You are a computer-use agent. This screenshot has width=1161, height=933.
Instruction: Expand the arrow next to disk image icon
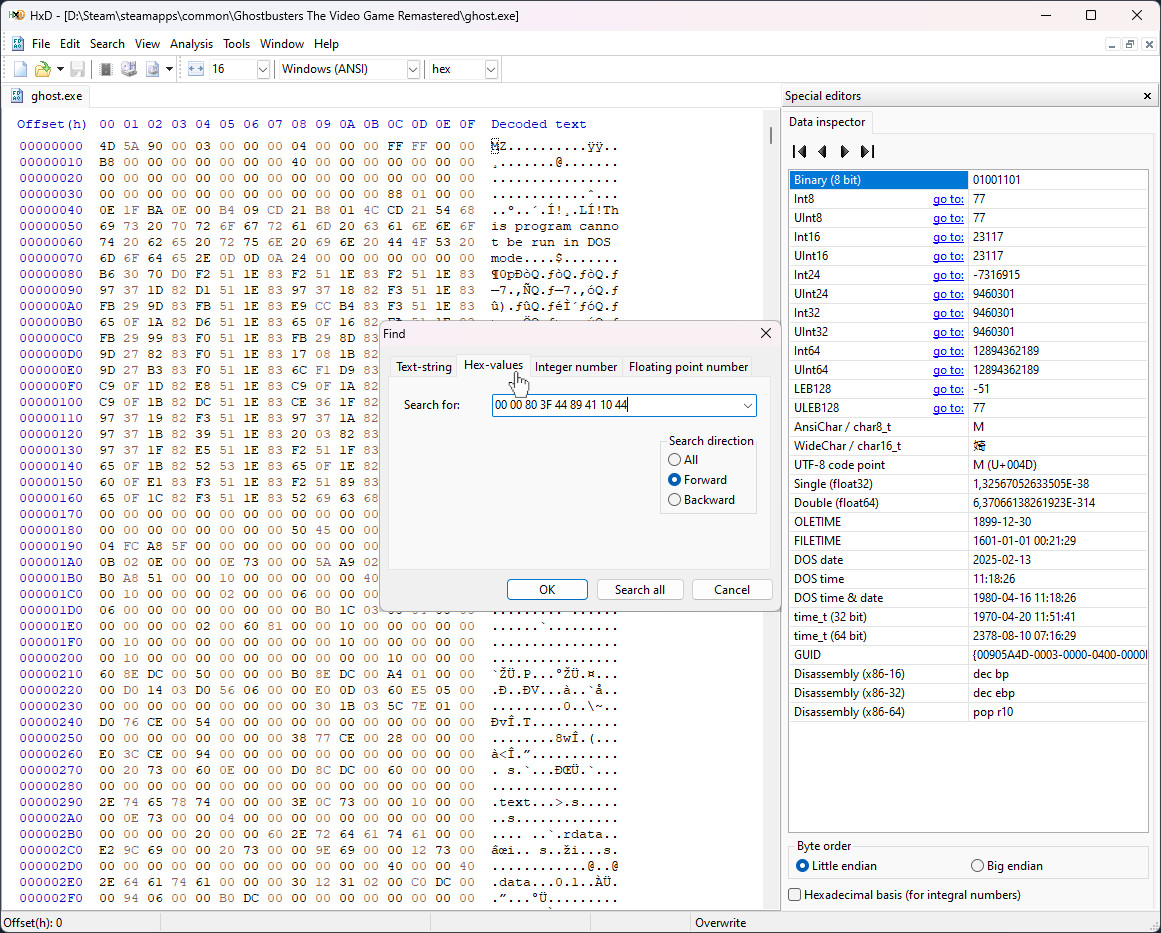click(170, 69)
